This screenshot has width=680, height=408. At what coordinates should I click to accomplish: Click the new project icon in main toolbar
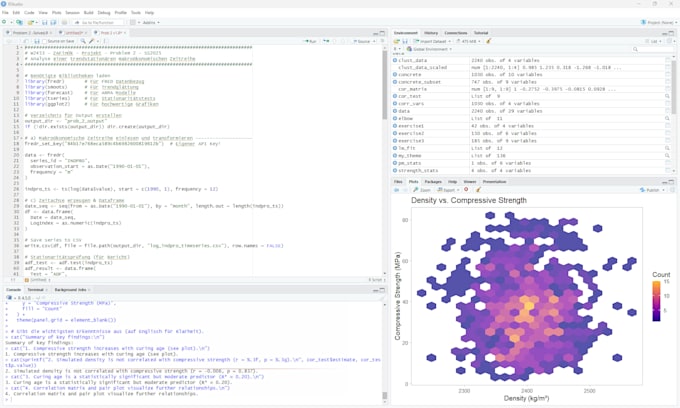[x=20, y=22]
